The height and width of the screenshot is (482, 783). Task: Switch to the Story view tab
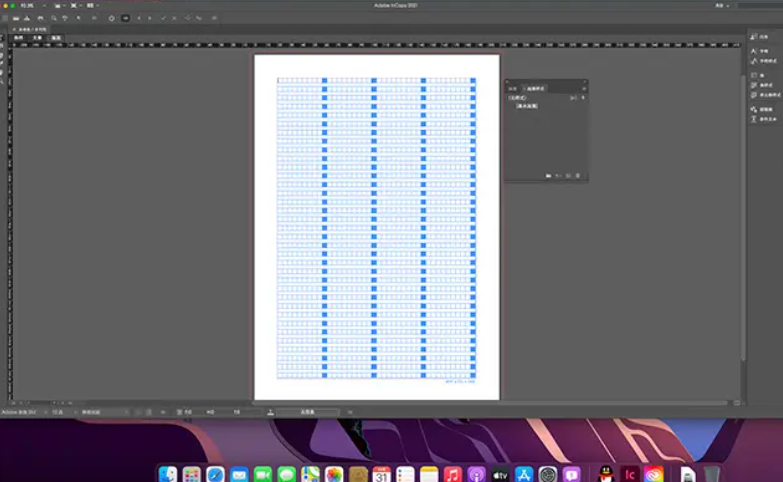point(37,38)
